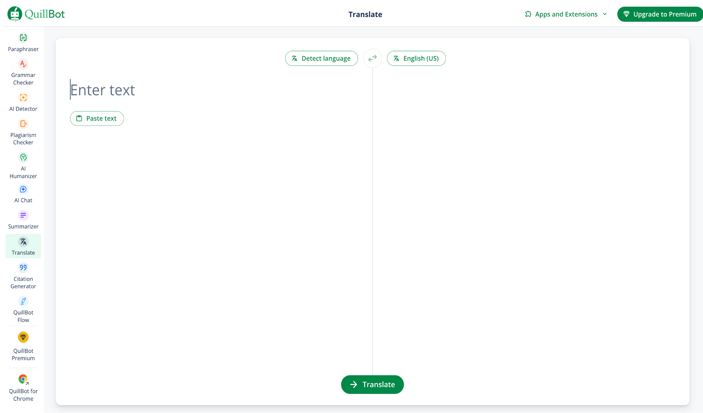703x413 pixels.
Task: Click the green Translate button
Action: pyautogui.click(x=372, y=384)
